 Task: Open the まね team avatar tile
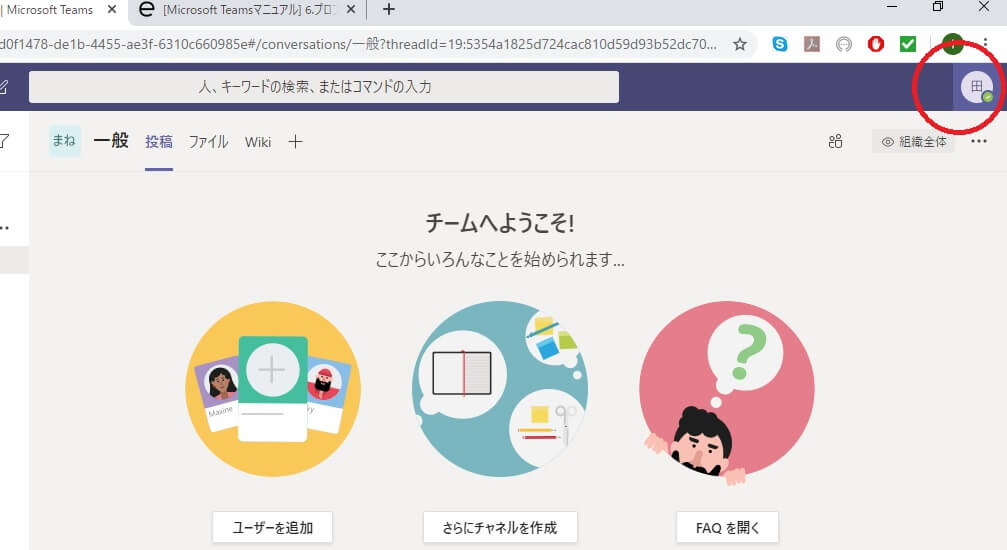(64, 141)
